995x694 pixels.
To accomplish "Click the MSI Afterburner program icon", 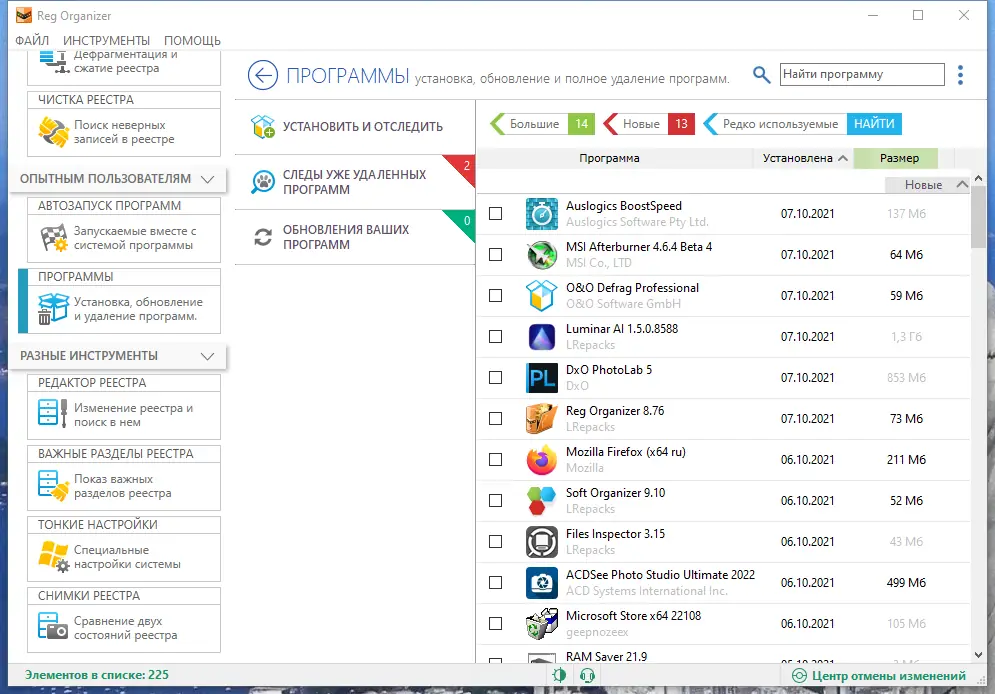I will click(541, 254).
